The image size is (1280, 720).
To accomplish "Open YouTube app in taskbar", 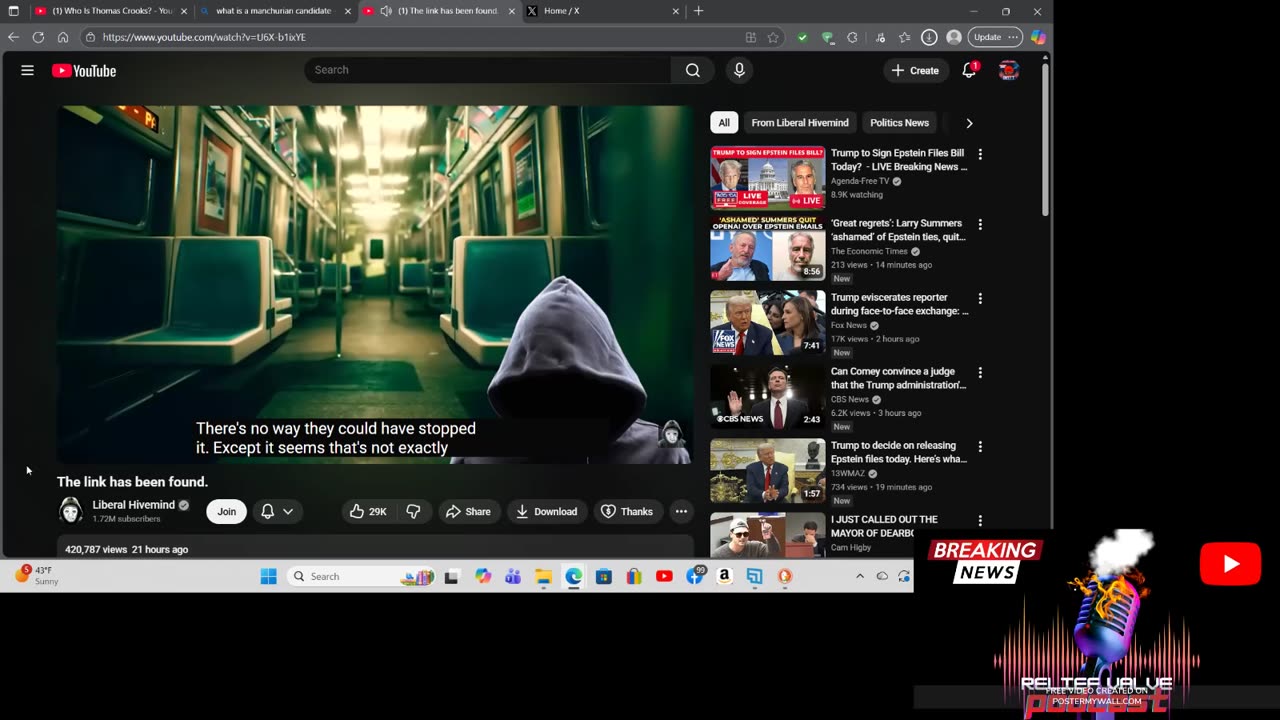I will tap(664, 576).
